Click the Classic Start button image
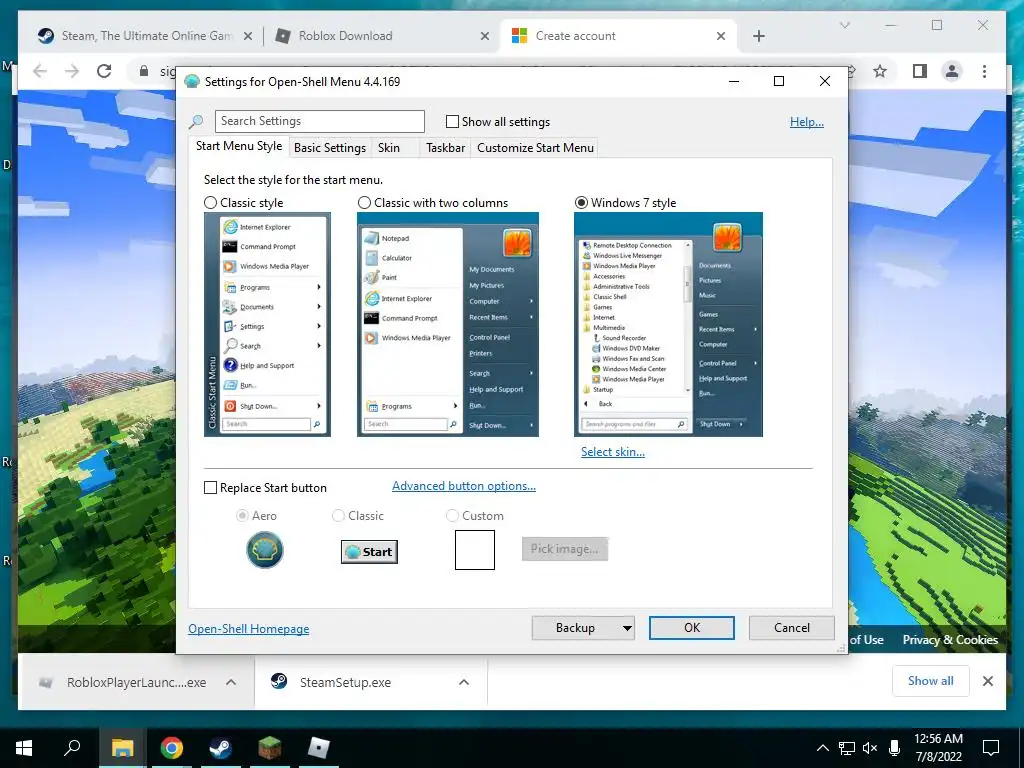1024x768 pixels. 370,552
